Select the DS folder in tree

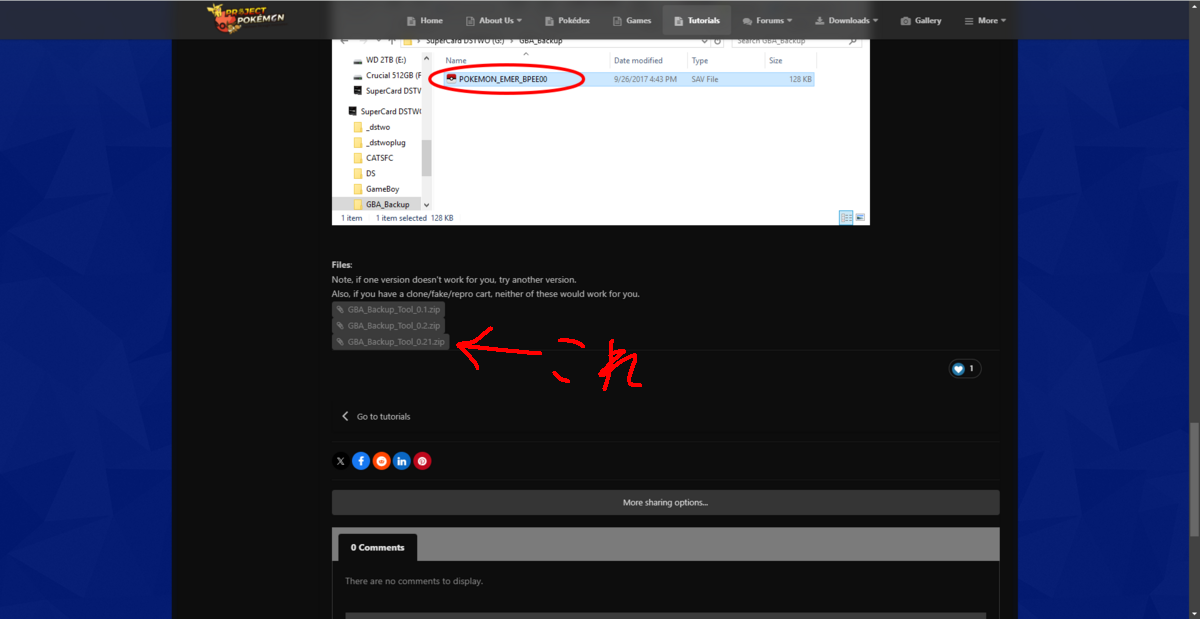point(365,173)
